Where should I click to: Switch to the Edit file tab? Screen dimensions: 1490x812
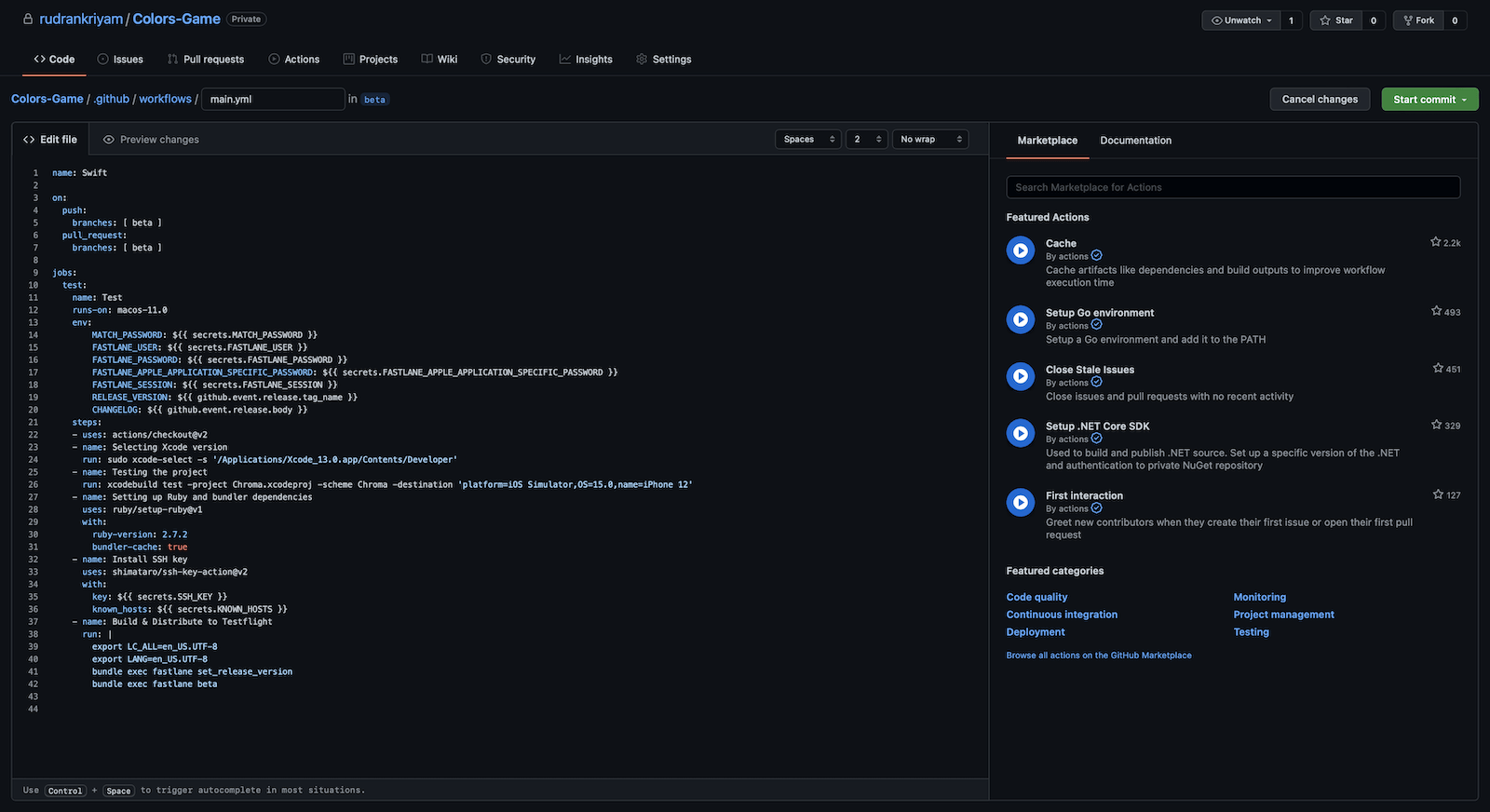click(50, 140)
